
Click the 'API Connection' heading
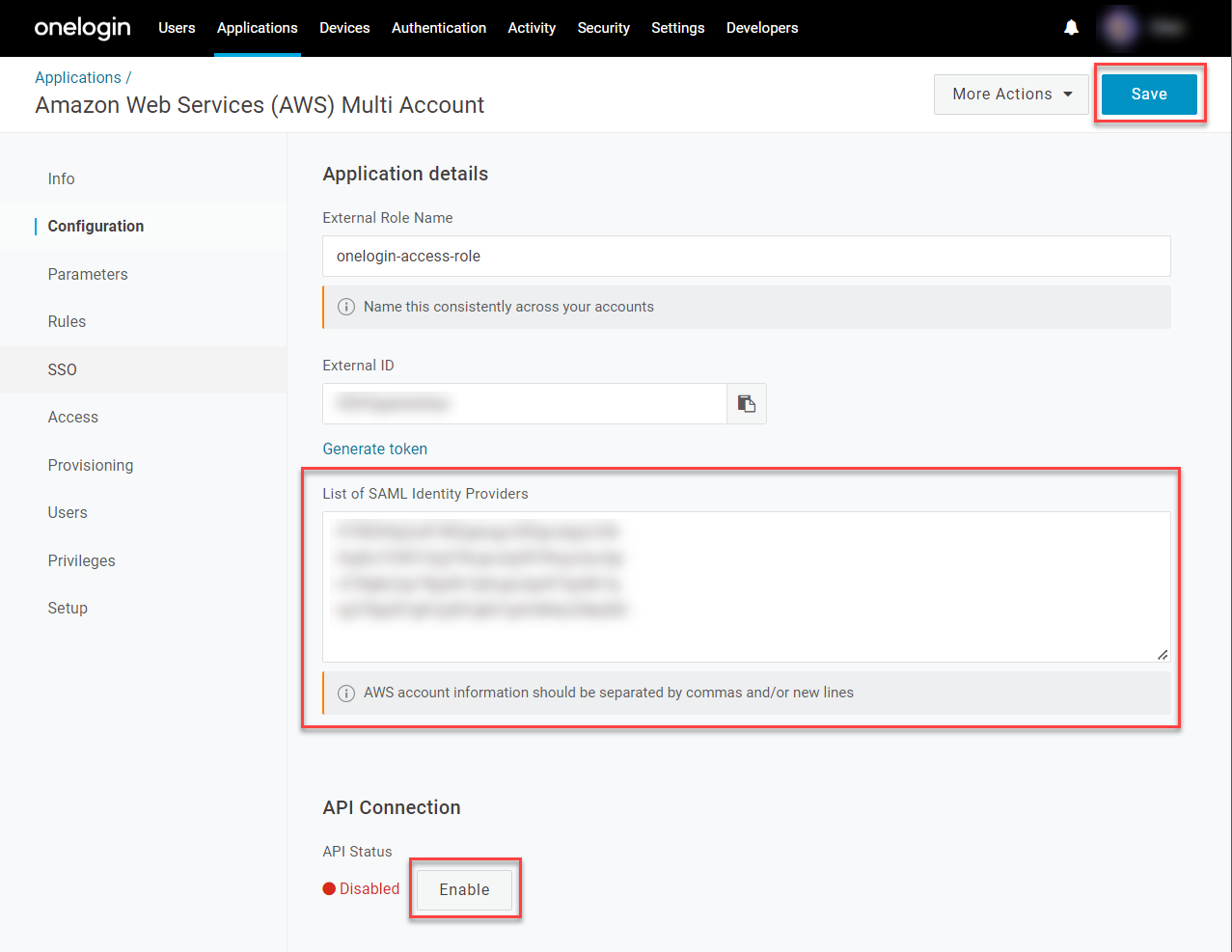pos(392,807)
